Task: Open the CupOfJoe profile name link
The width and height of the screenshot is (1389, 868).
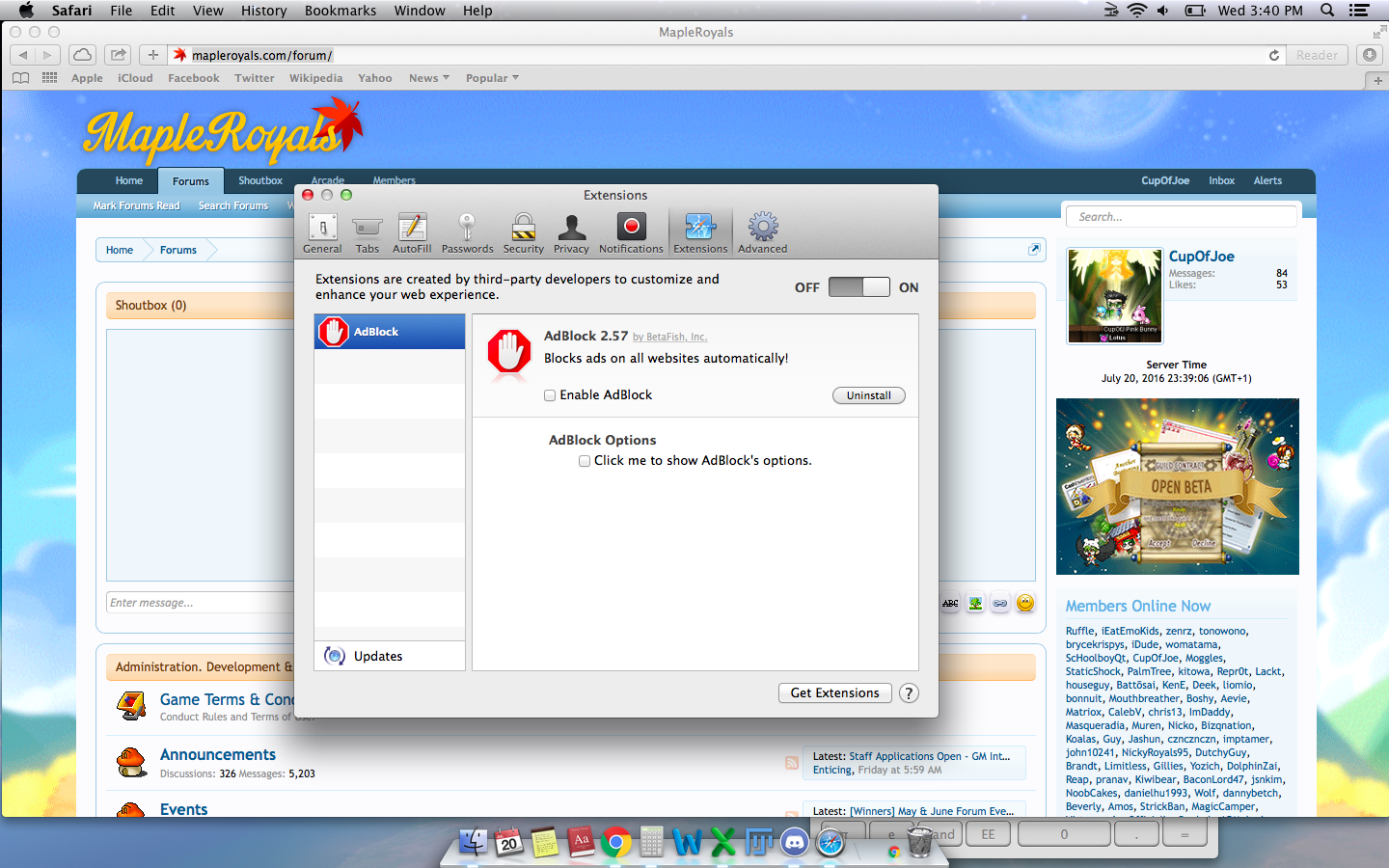Action: point(1201,257)
